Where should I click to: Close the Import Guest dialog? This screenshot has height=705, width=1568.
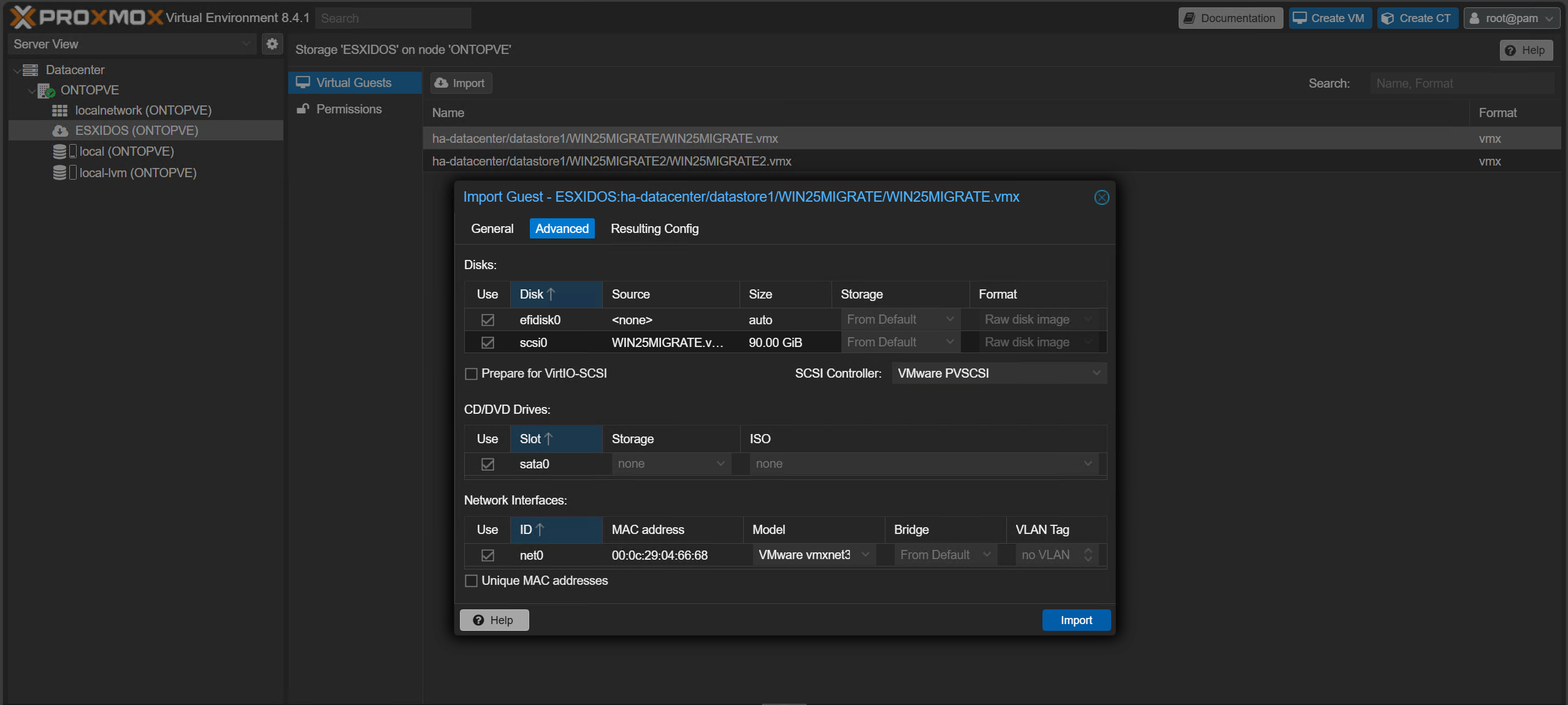(x=1101, y=197)
